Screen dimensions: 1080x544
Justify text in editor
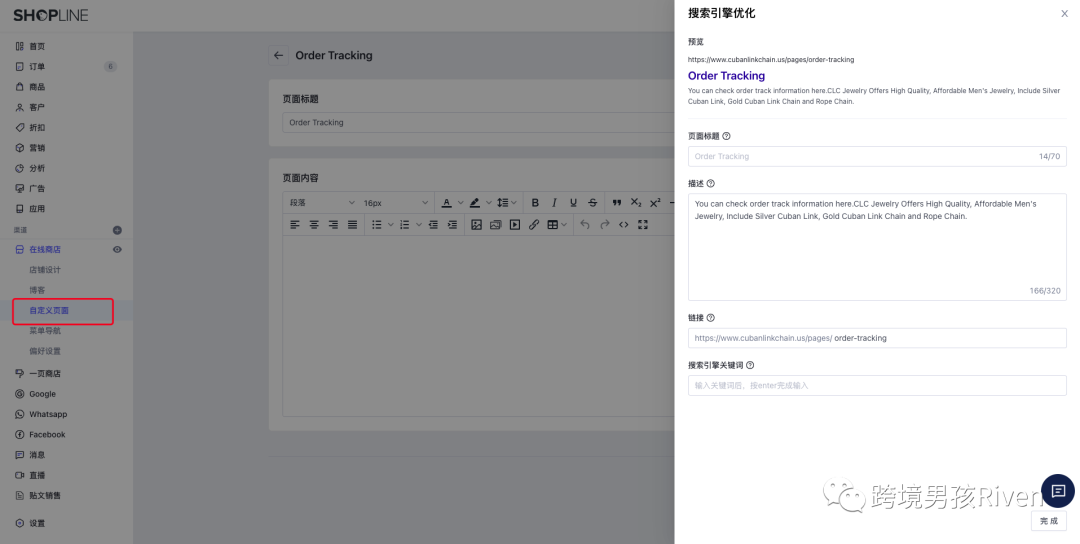click(x=353, y=224)
